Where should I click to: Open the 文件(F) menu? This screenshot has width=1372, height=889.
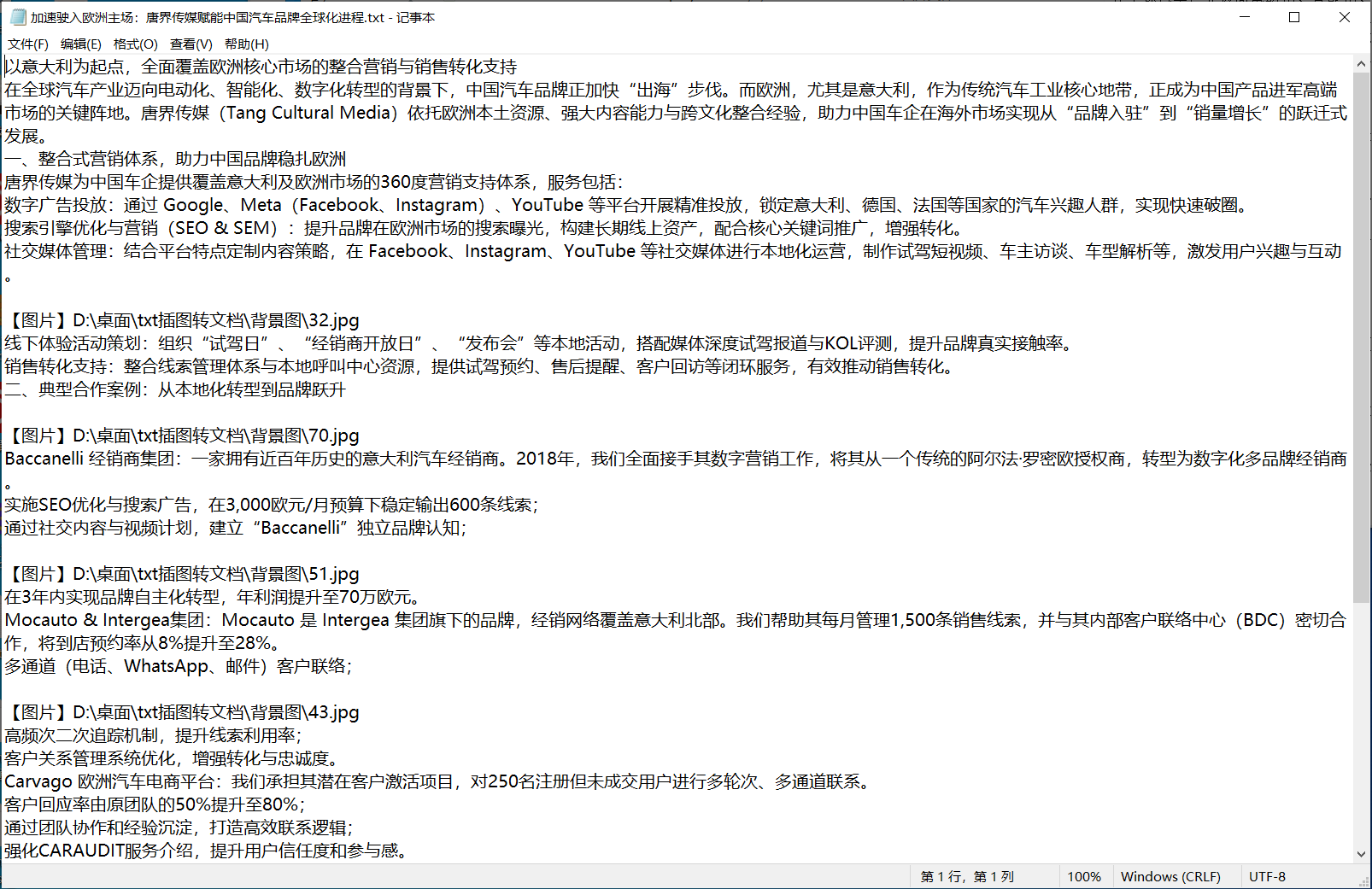(x=28, y=44)
